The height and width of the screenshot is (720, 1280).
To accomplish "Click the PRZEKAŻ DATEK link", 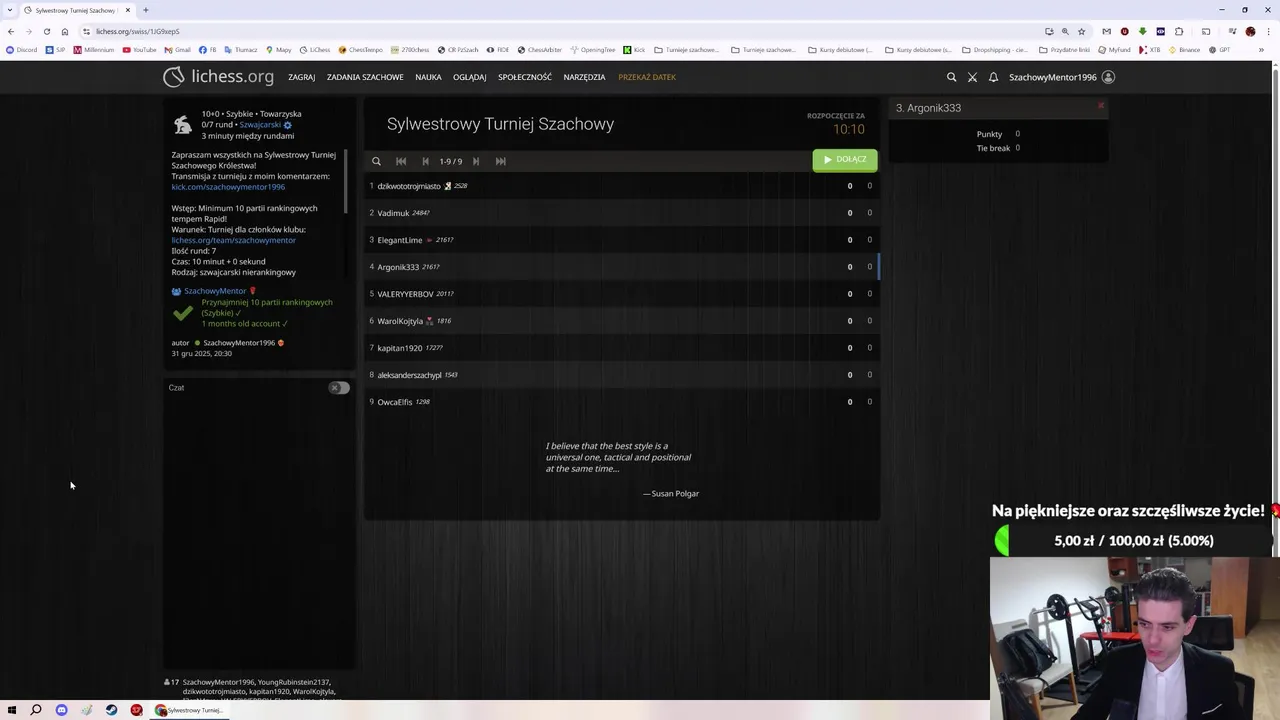I will tap(647, 77).
